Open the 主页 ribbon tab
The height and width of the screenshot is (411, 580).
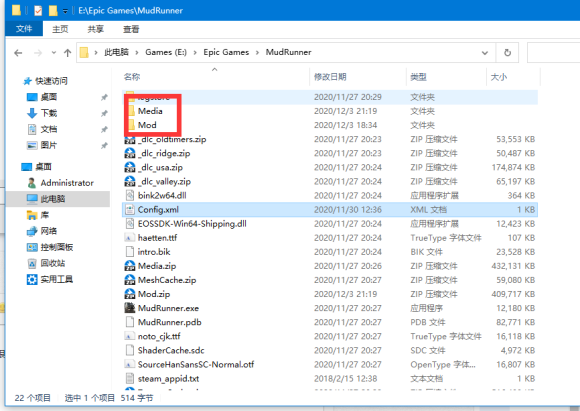(60, 29)
